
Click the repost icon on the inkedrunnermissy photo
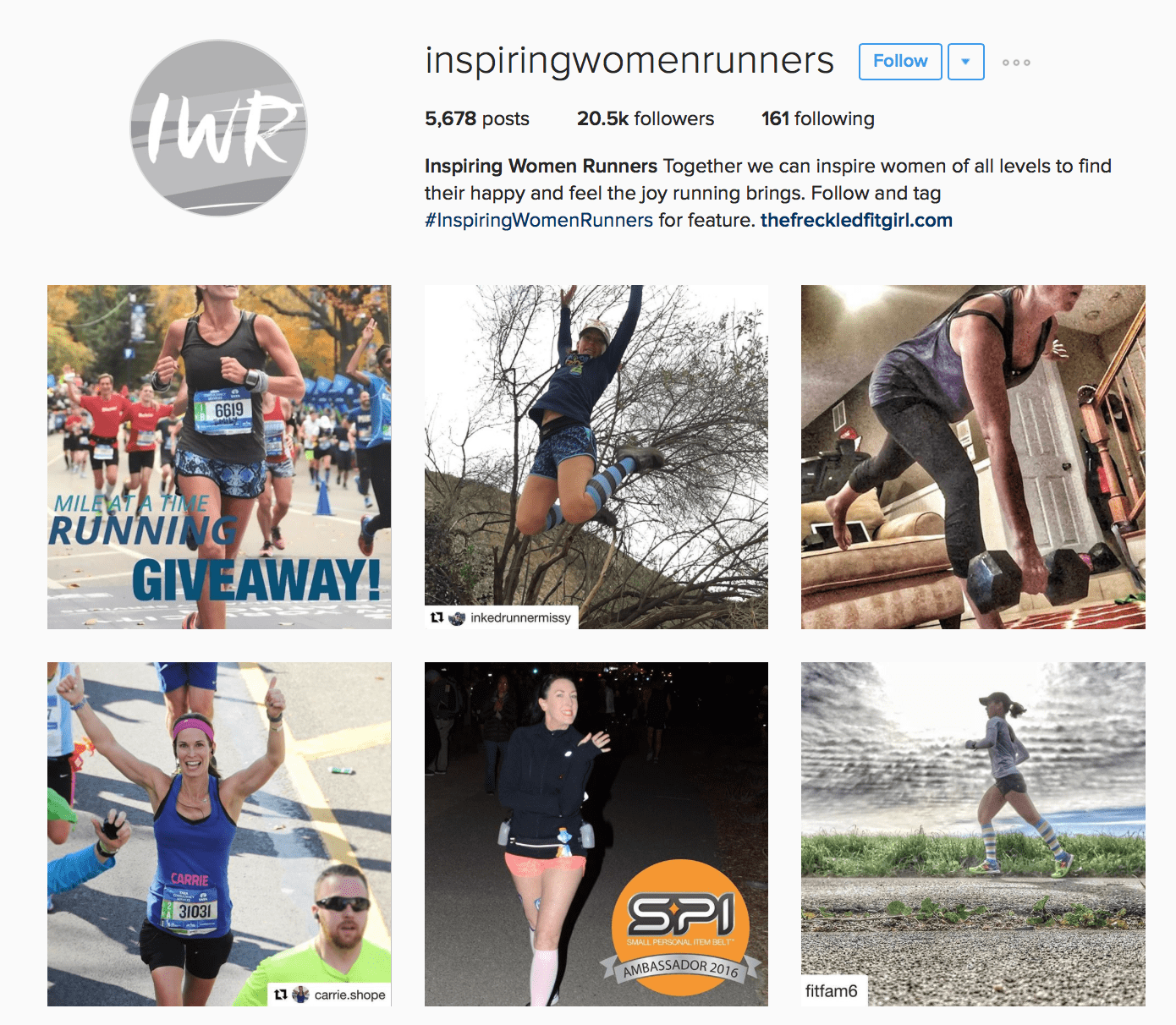pos(437,617)
